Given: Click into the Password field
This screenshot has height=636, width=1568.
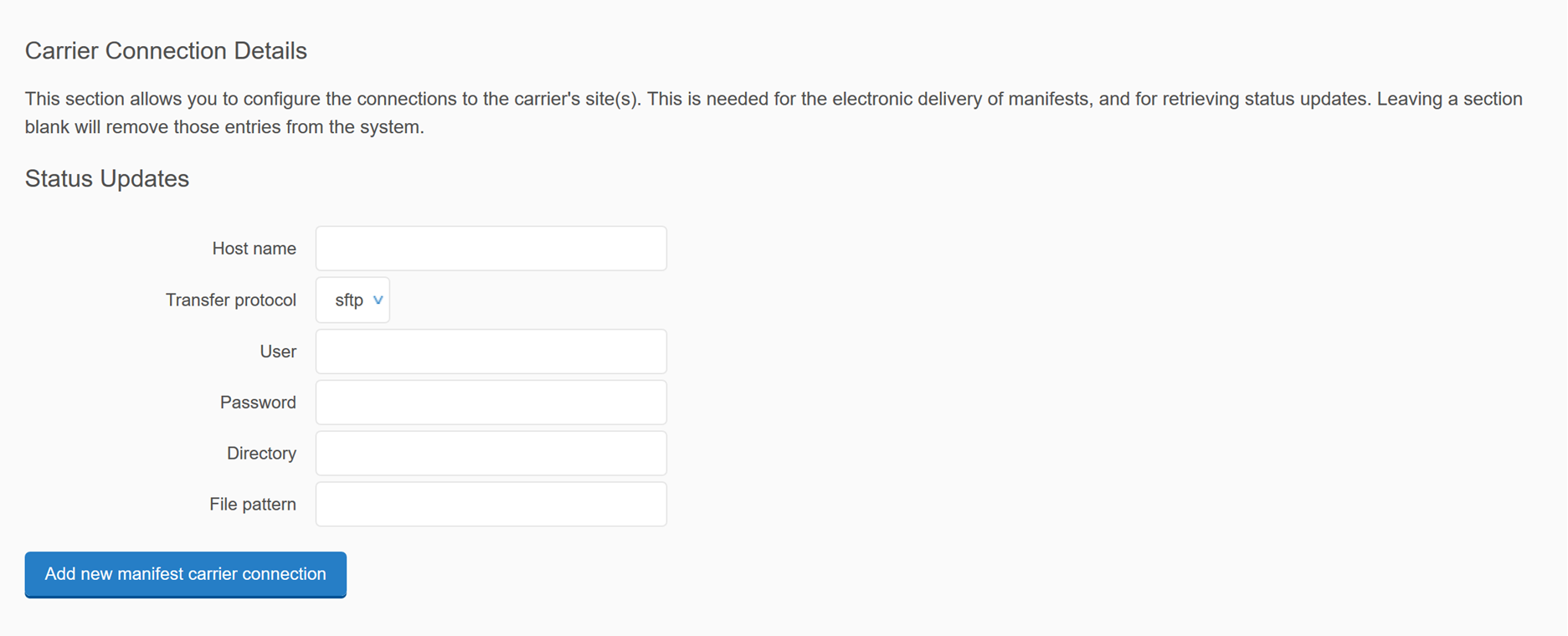Looking at the screenshot, I should coord(491,403).
